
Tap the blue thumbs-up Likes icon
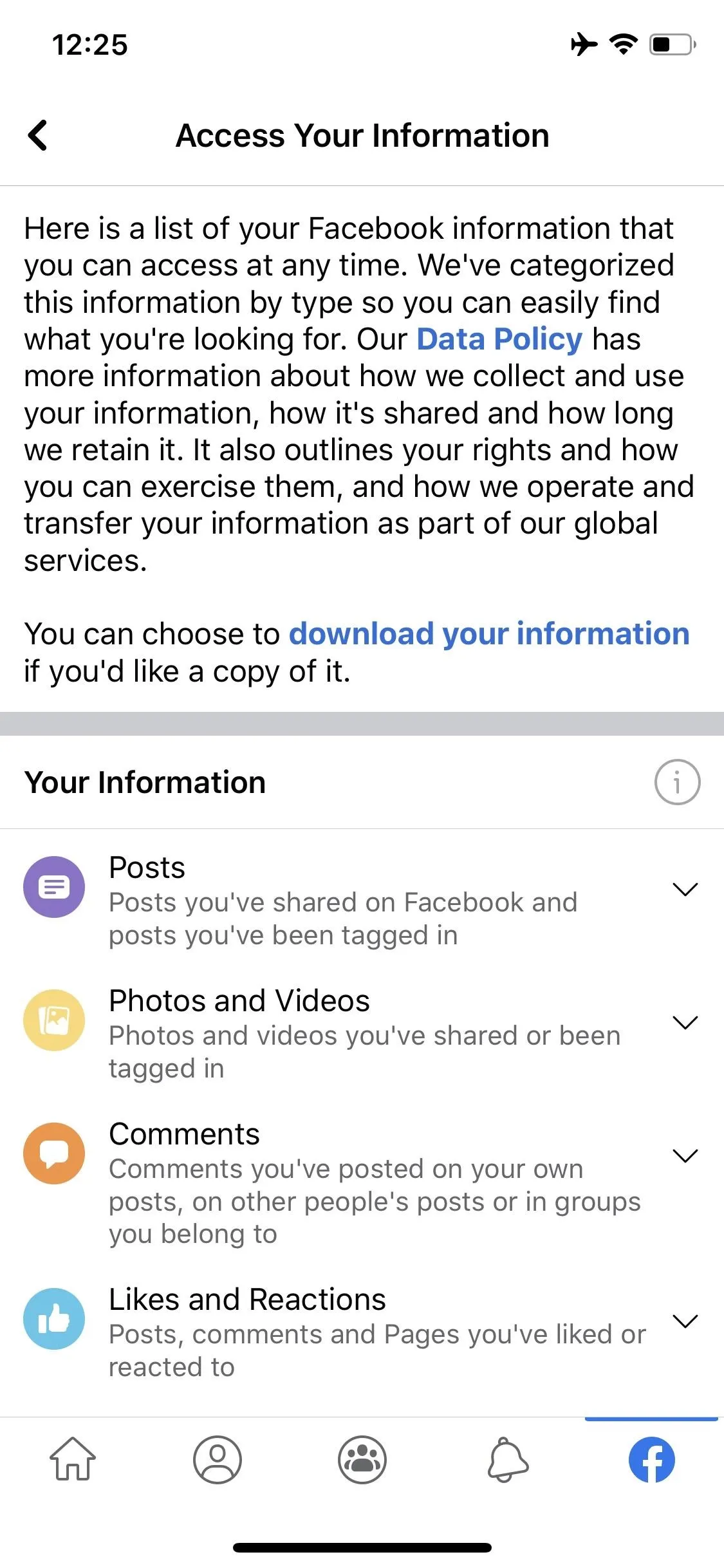(54, 1319)
